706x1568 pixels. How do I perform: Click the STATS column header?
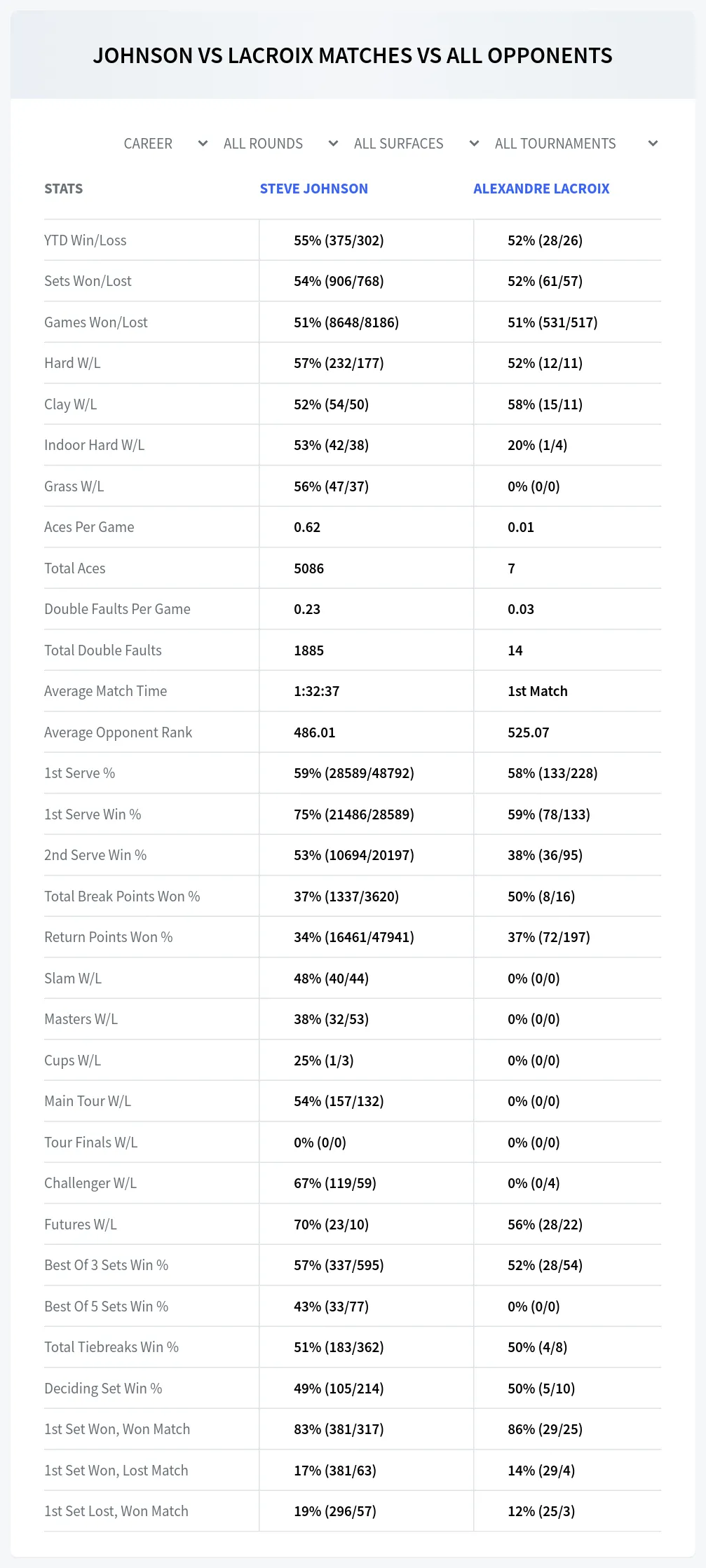click(x=64, y=189)
